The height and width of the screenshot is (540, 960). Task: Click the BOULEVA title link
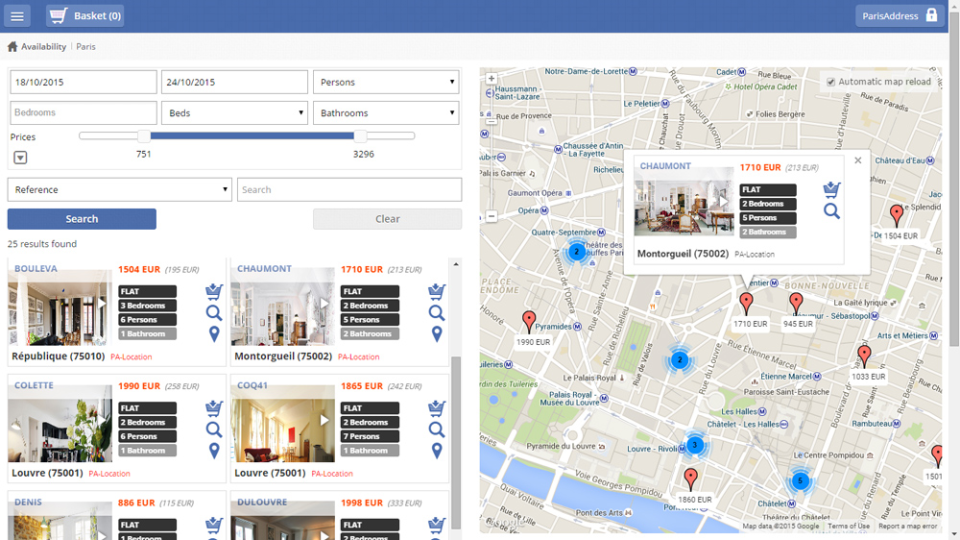pyautogui.click(x=36, y=269)
